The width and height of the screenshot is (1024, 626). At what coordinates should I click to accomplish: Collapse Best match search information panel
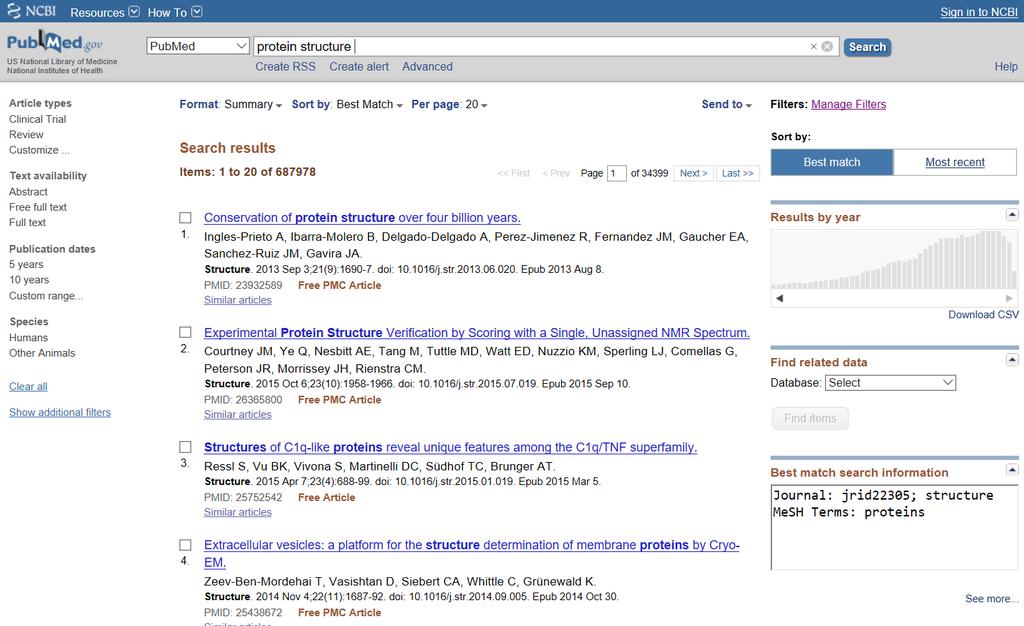pyautogui.click(x=1012, y=470)
